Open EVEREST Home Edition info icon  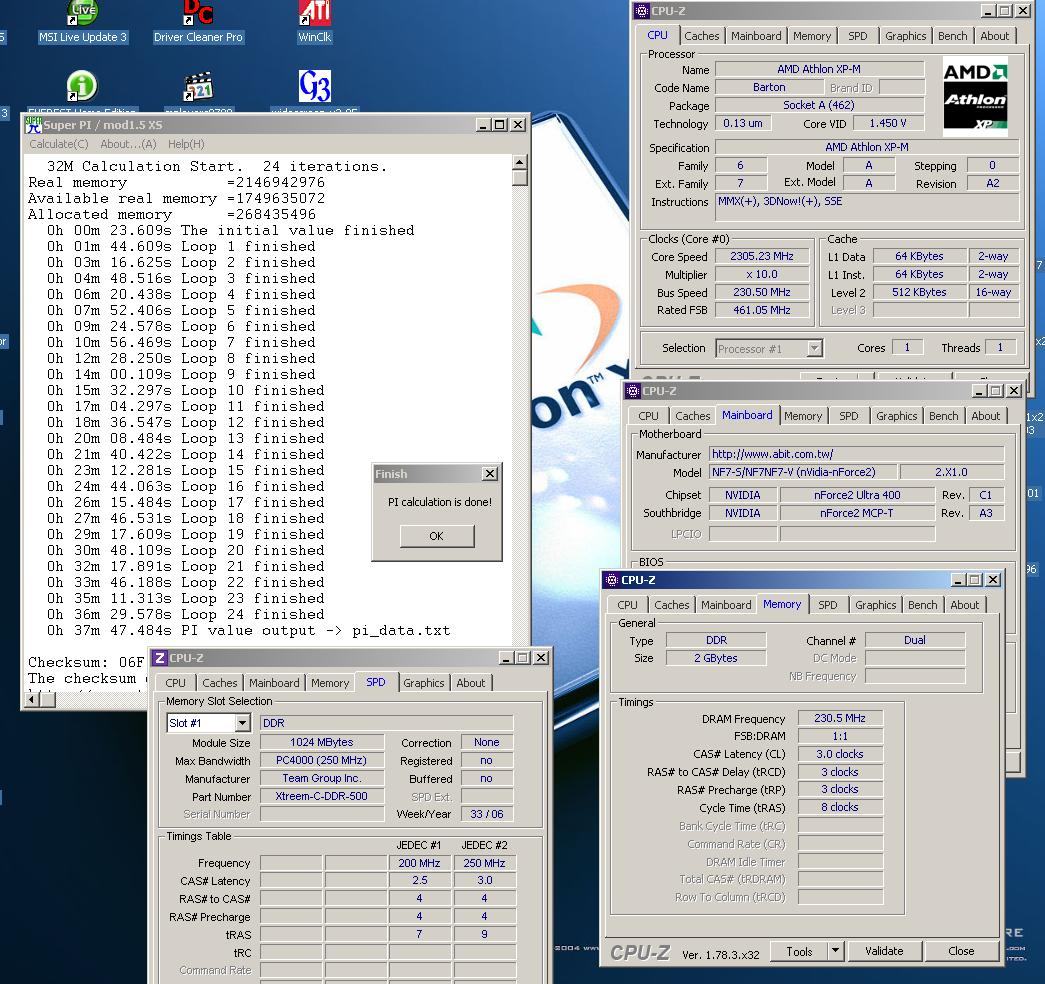tap(82, 86)
